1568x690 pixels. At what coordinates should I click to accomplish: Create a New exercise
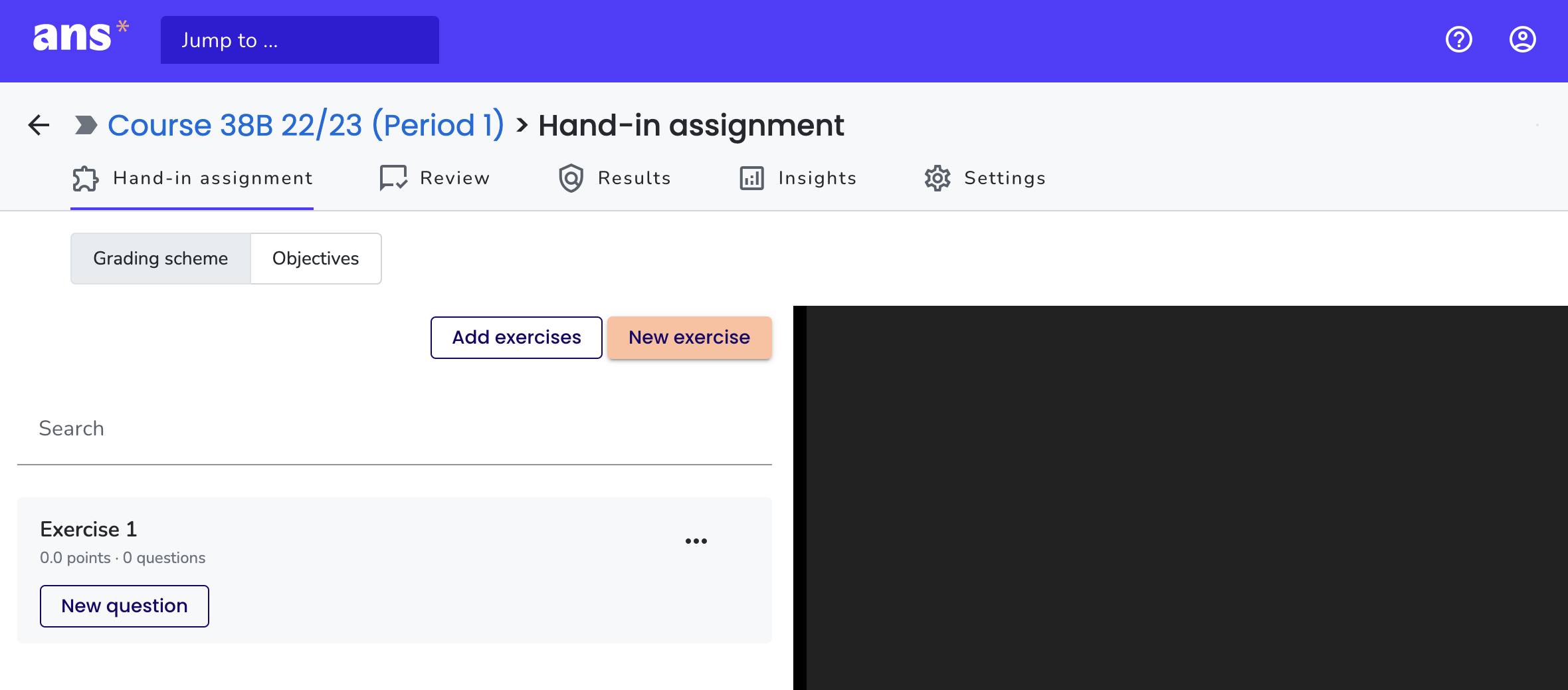689,337
